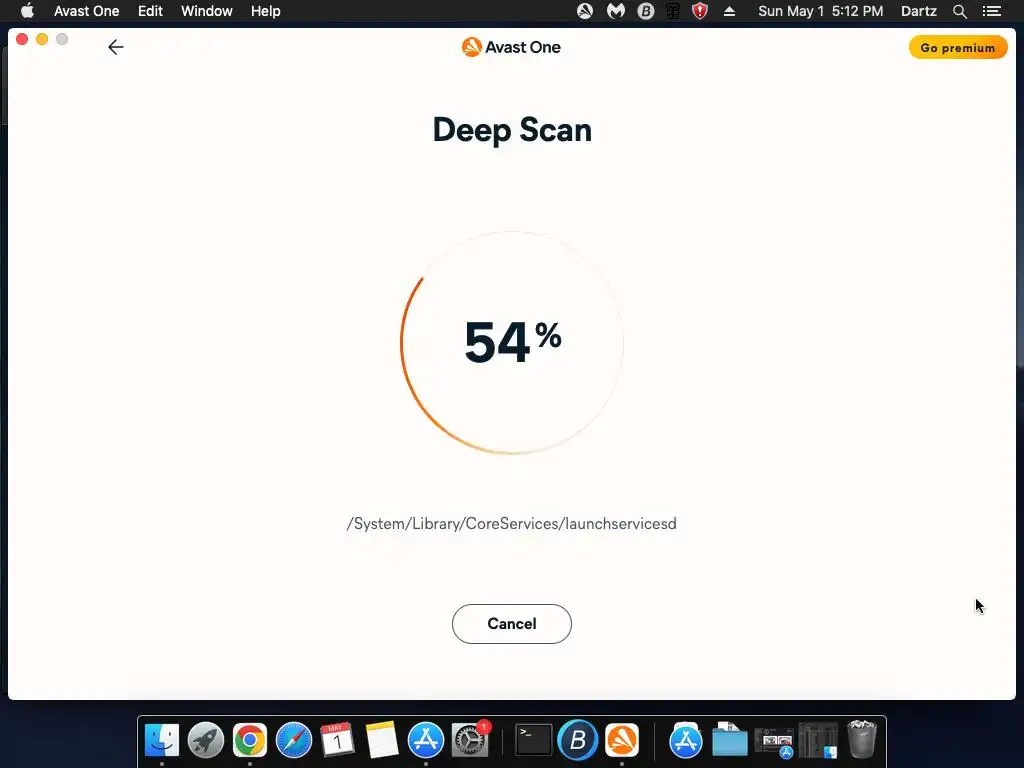Viewport: 1024px width, 768px height.
Task: Open Applications folder stack in the Dock
Action: pos(686,741)
